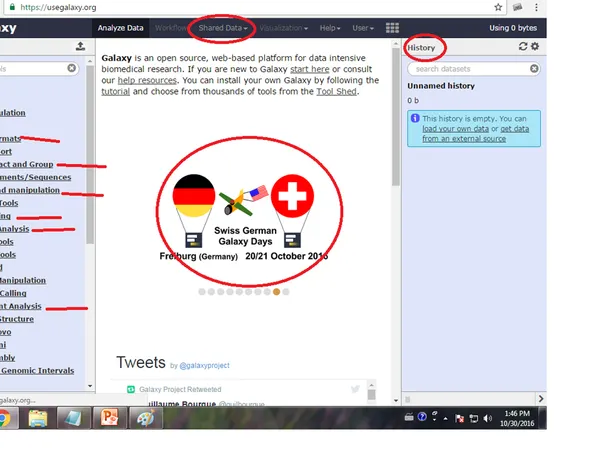600x450 pixels.
Task: Bookmark this page with the star icon
Action: pos(498,7)
